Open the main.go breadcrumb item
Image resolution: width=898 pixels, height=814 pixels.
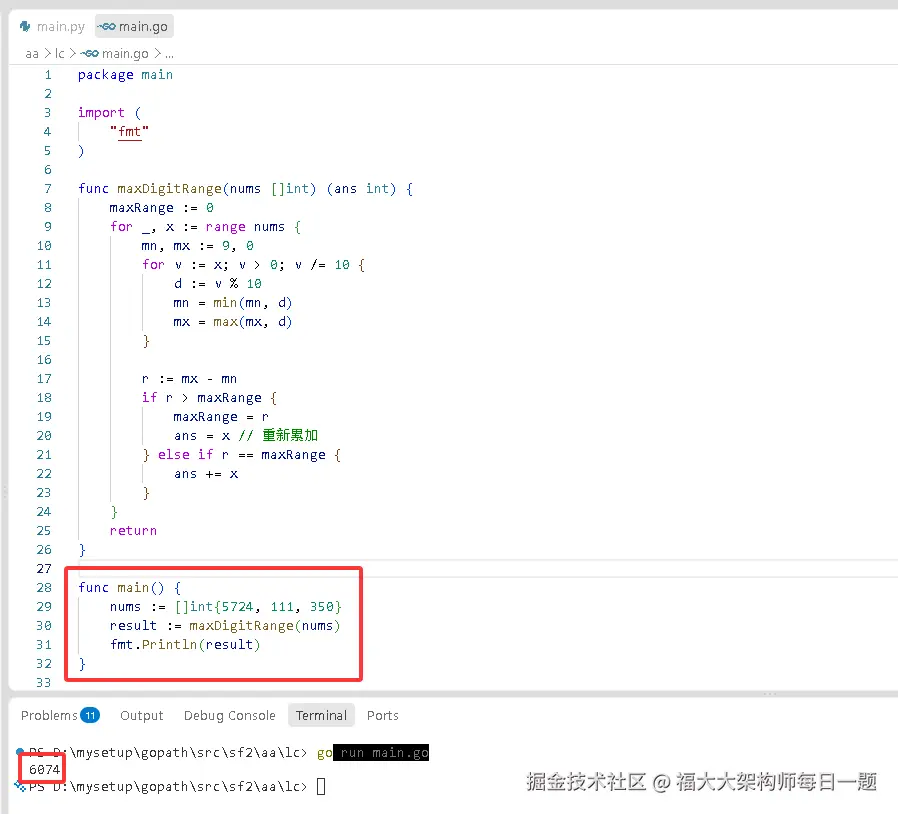(115, 54)
